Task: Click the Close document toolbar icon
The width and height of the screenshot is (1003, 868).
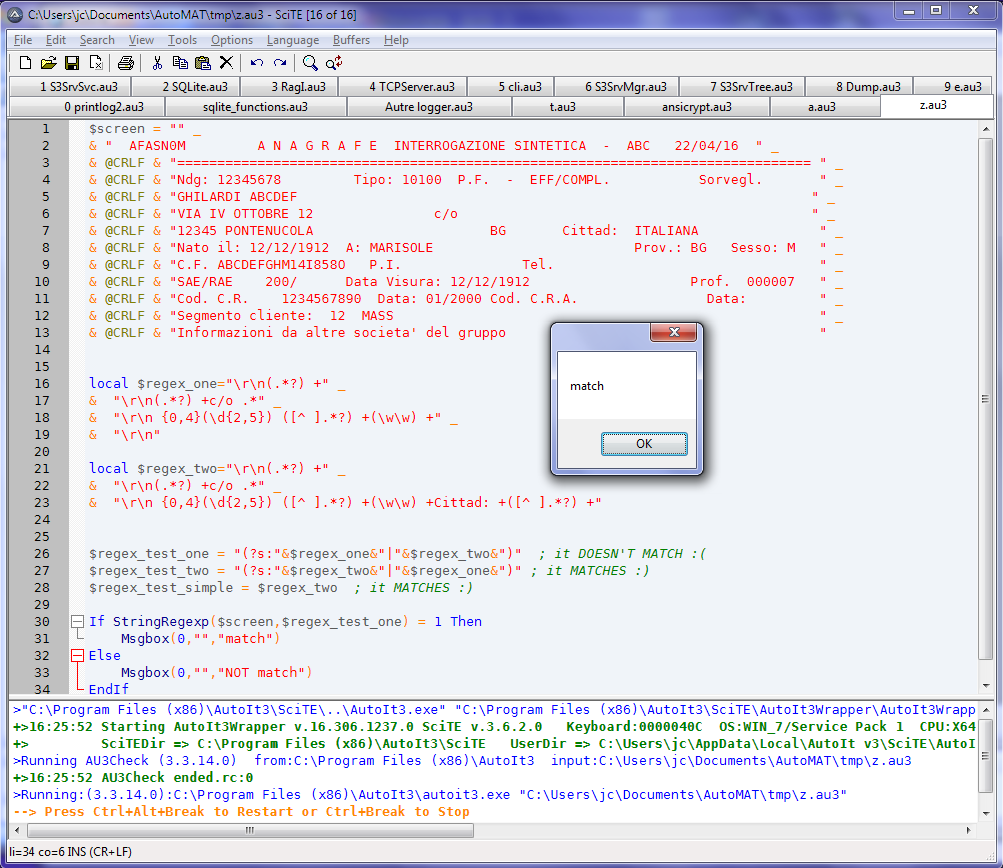Action: (x=96, y=63)
